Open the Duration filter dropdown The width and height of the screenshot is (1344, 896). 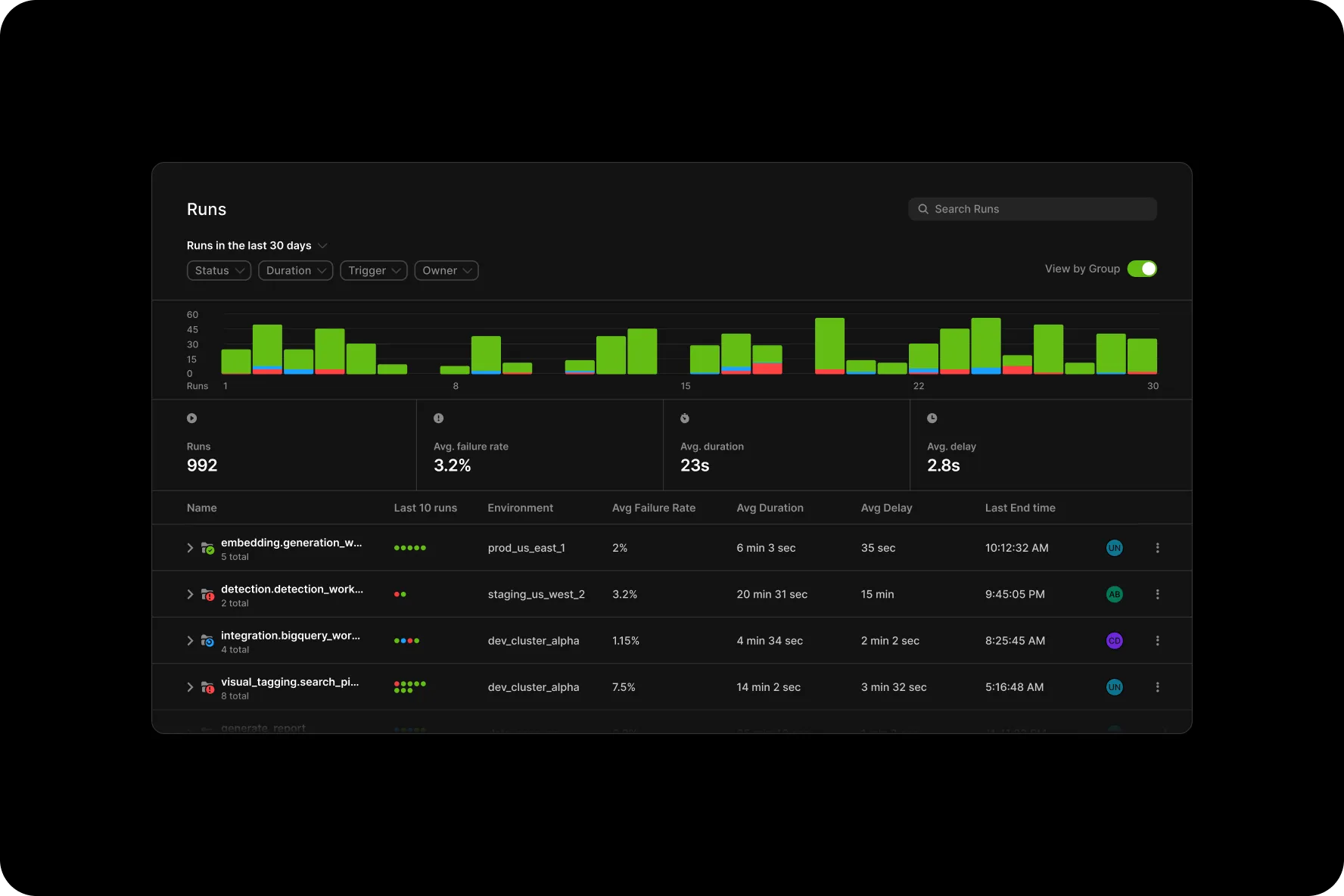[295, 270]
